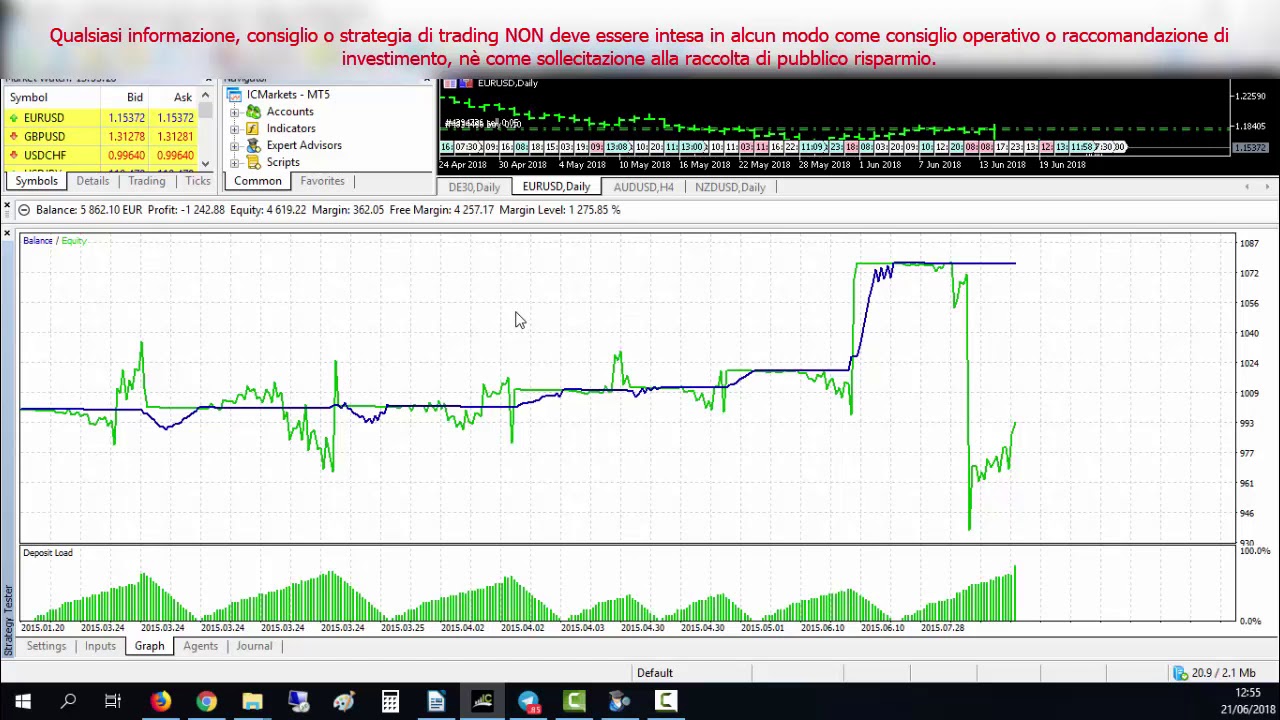Image resolution: width=1280 pixels, height=720 pixels.
Task: Click the Equity legend label
Action: 74,241
